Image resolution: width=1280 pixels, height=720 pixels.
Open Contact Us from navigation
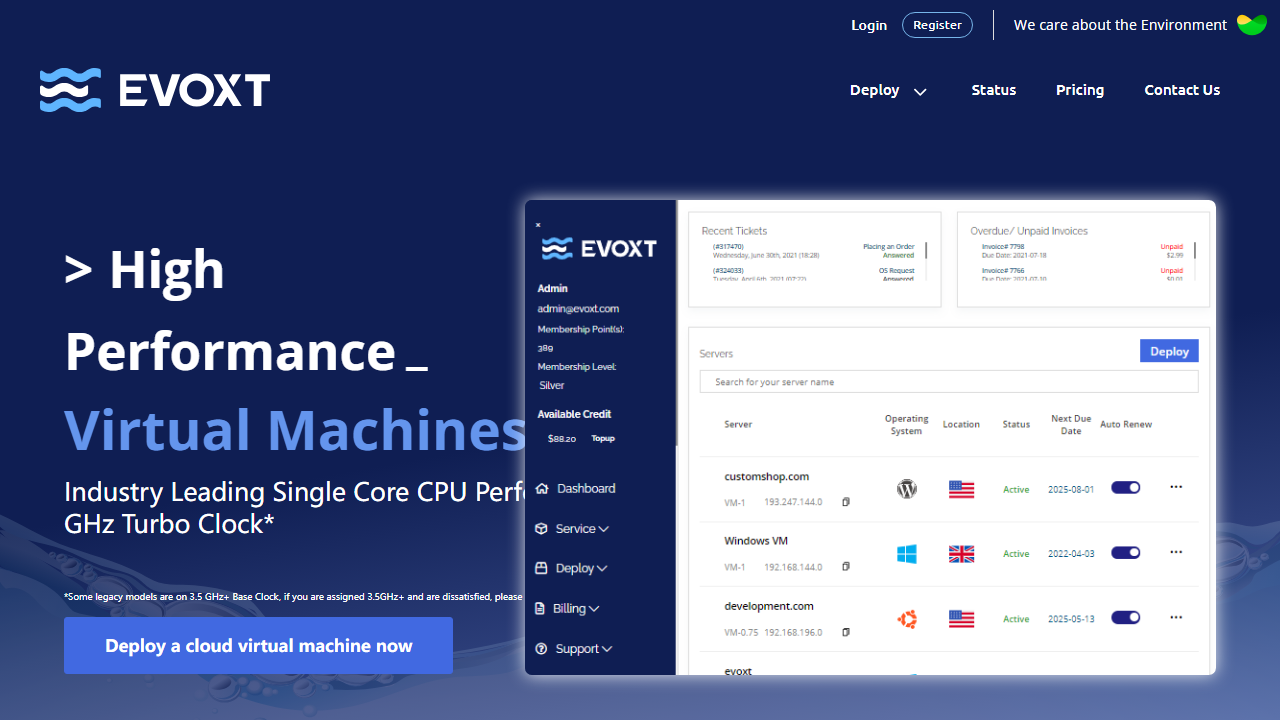1182,90
